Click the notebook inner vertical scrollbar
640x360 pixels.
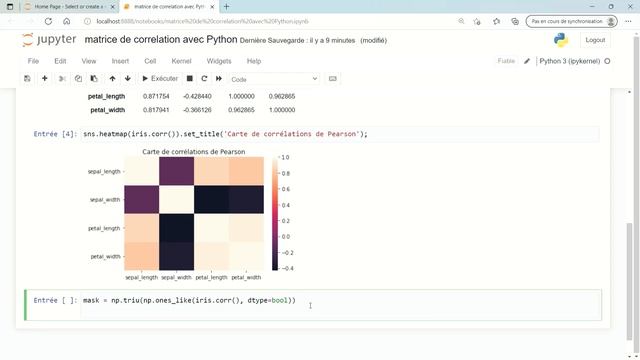(629, 282)
